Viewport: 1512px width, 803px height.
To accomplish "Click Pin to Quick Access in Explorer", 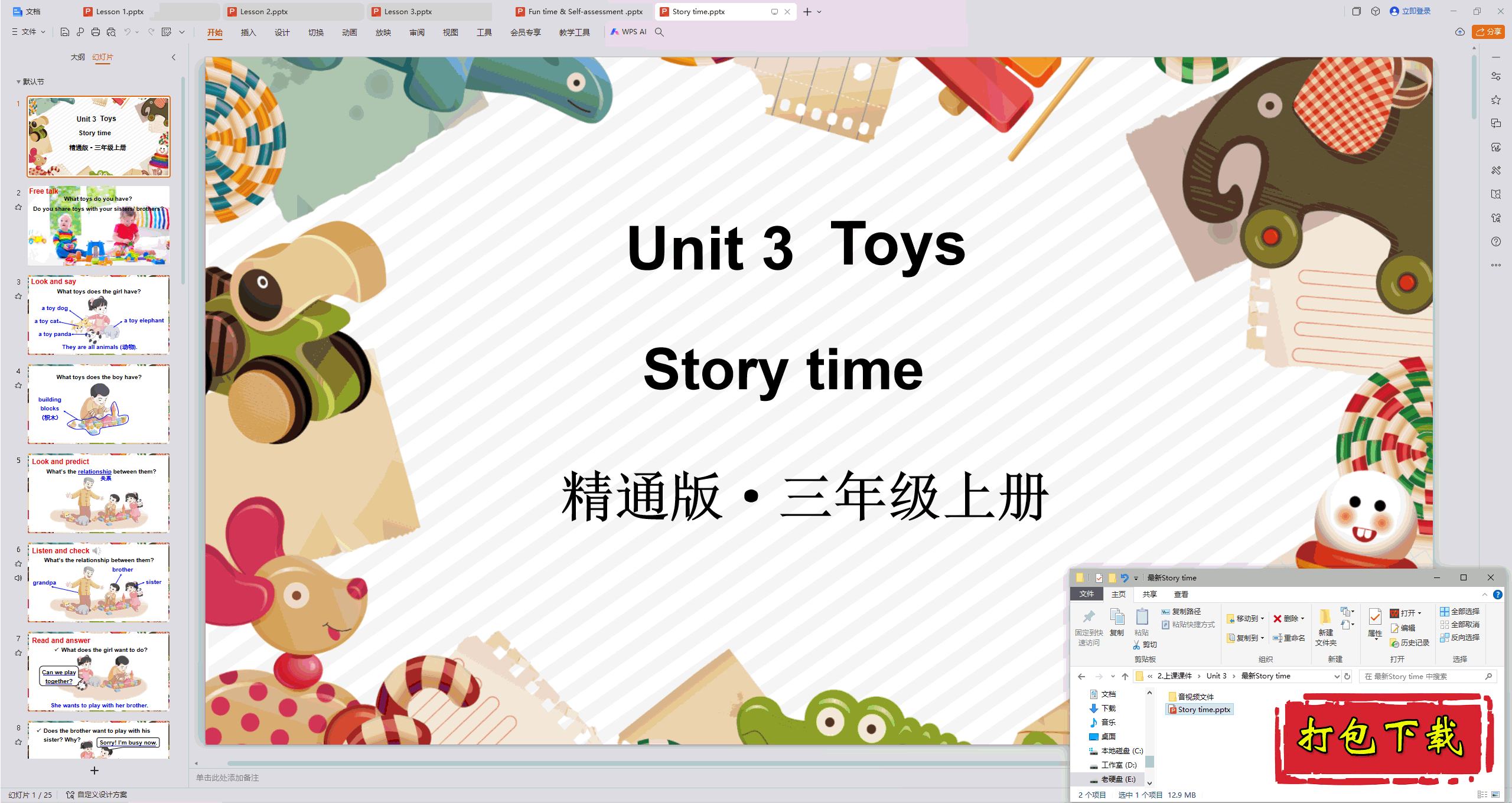I will tap(1089, 627).
